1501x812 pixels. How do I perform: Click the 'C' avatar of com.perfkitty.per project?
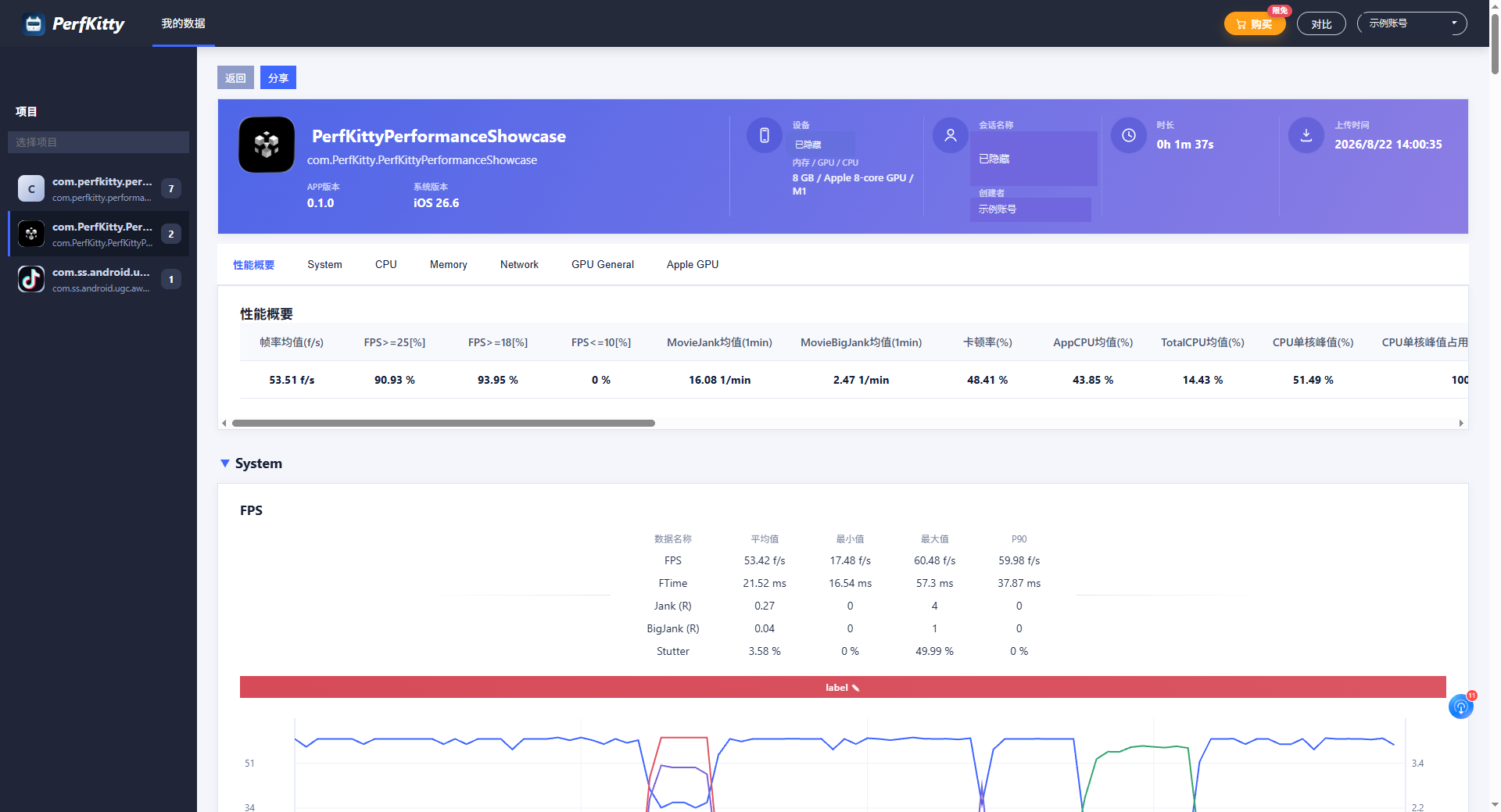click(31, 188)
